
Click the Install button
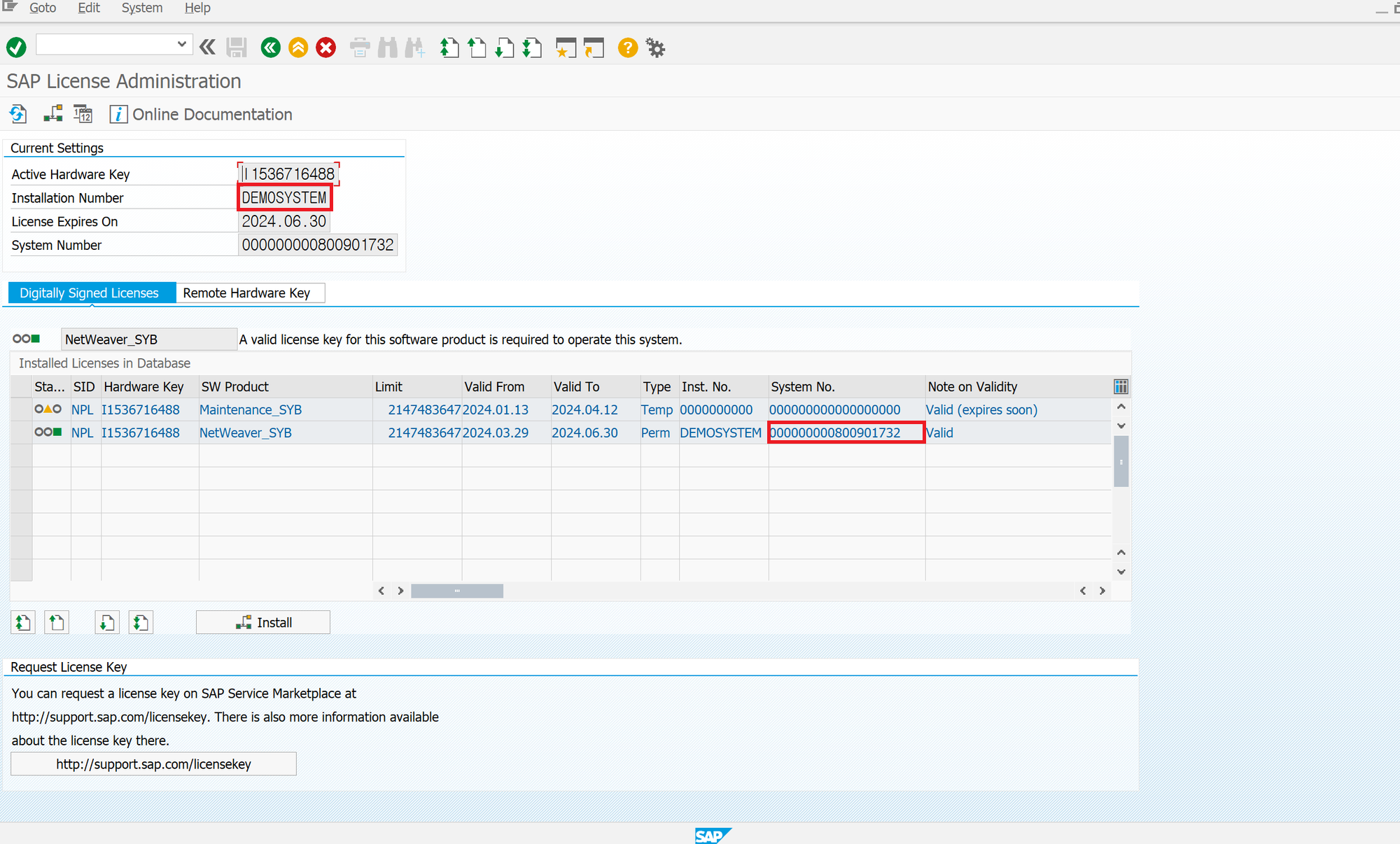click(x=263, y=622)
